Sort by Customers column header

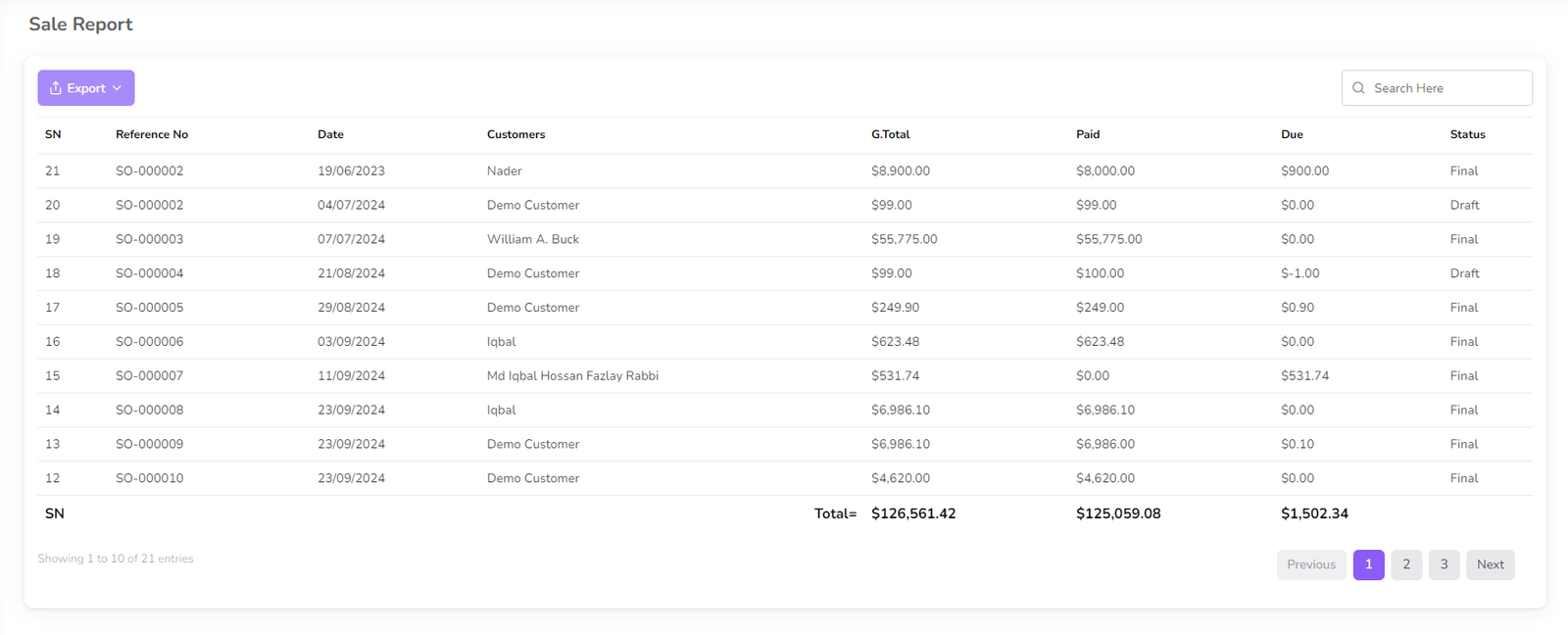[515, 134]
